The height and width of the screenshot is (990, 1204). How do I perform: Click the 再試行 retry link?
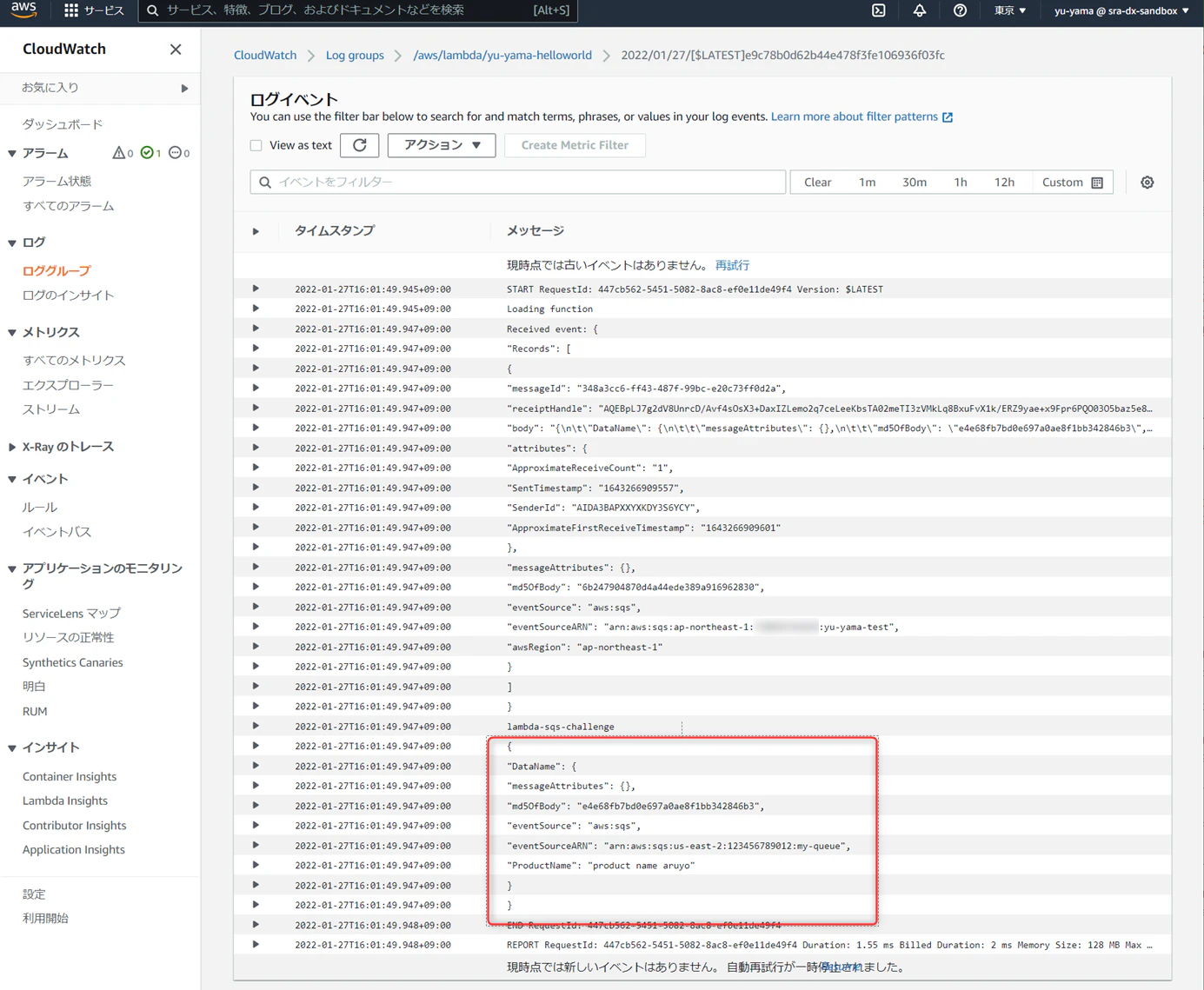pos(732,265)
